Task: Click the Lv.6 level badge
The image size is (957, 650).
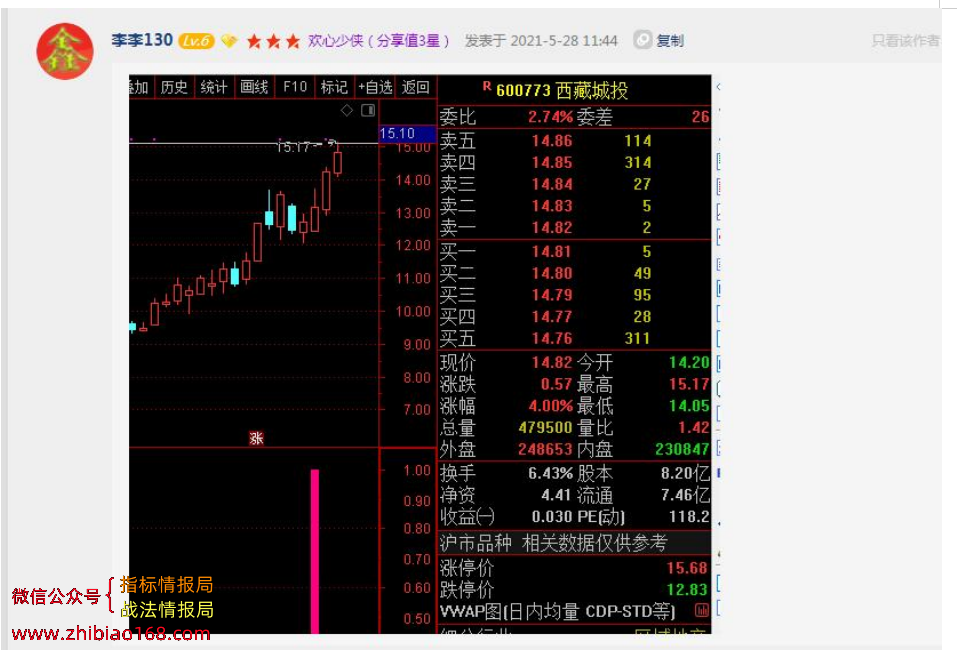Action: tap(196, 41)
